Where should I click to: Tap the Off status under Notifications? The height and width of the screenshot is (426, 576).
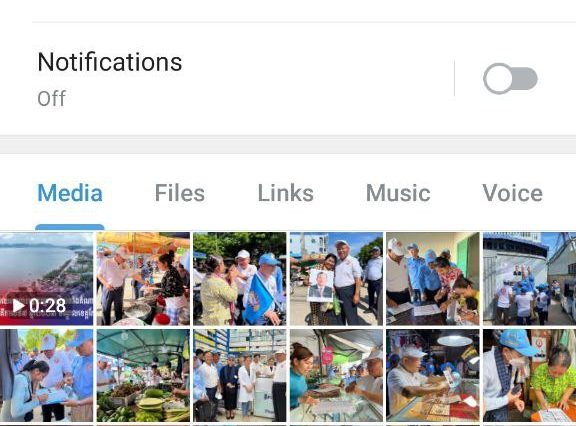click(51, 98)
